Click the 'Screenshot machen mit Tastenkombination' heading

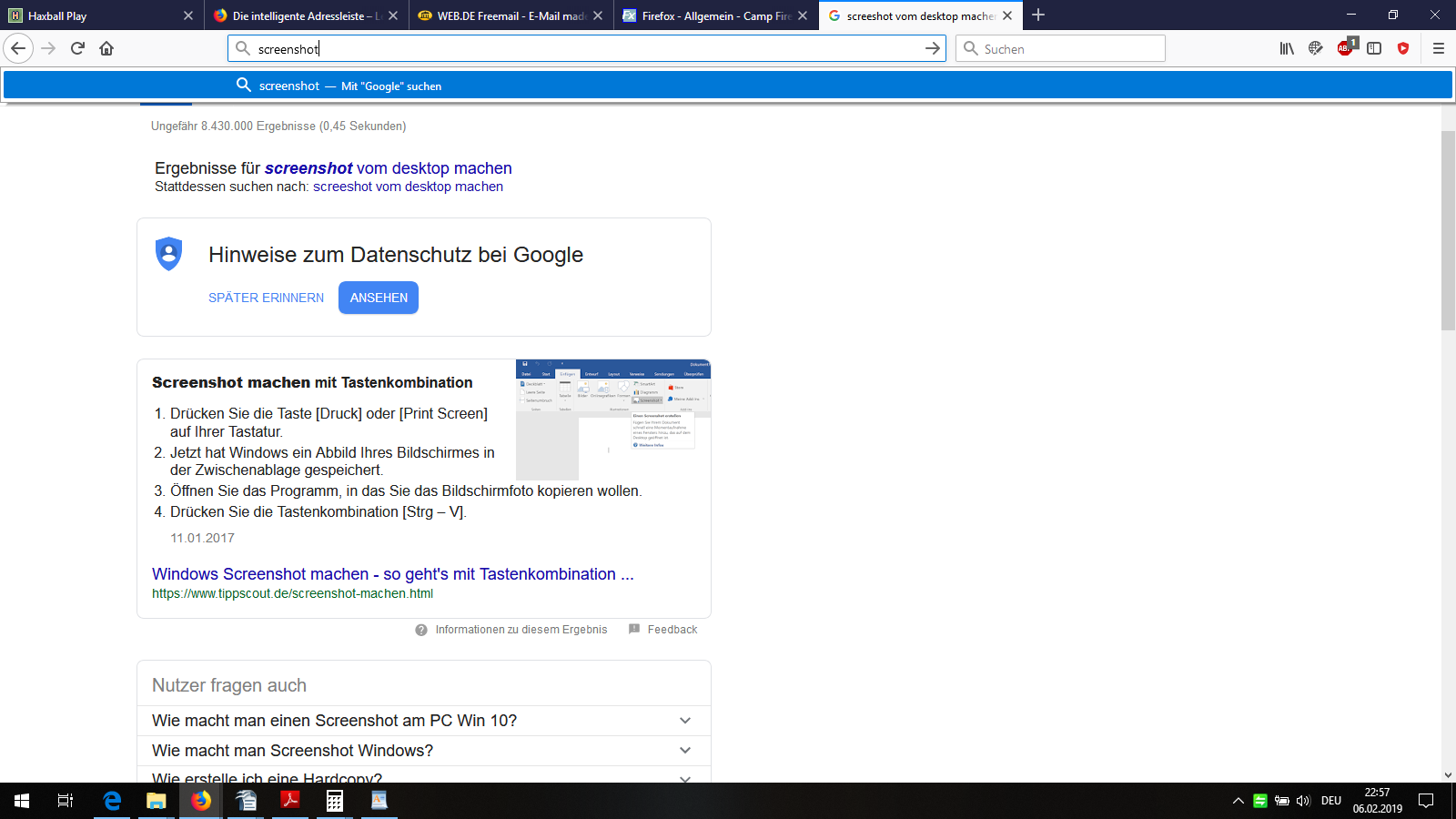point(312,383)
